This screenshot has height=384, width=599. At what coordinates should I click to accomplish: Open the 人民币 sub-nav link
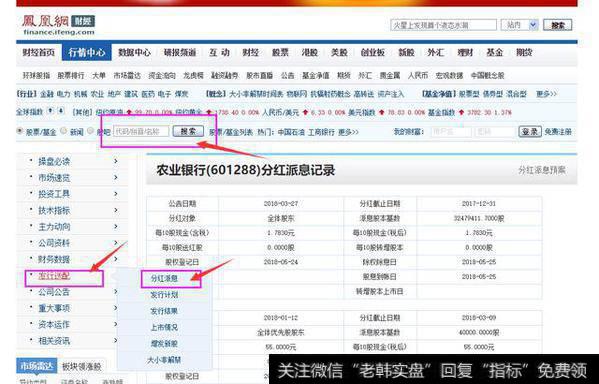coord(418,76)
